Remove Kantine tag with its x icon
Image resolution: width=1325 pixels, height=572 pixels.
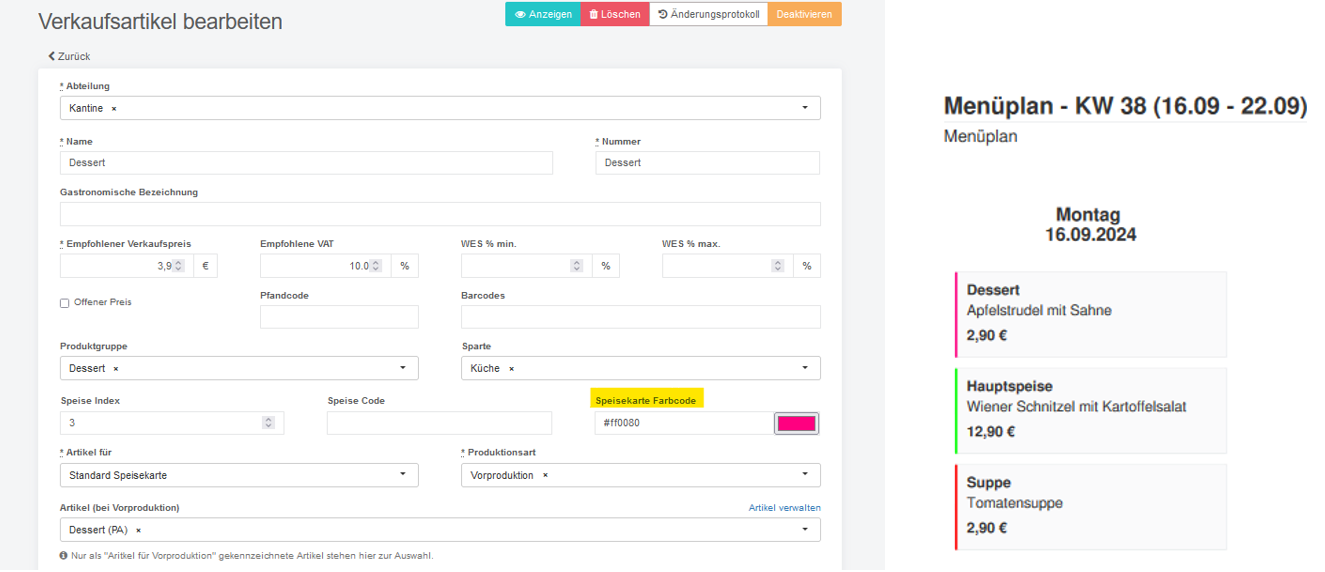tap(114, 108)
